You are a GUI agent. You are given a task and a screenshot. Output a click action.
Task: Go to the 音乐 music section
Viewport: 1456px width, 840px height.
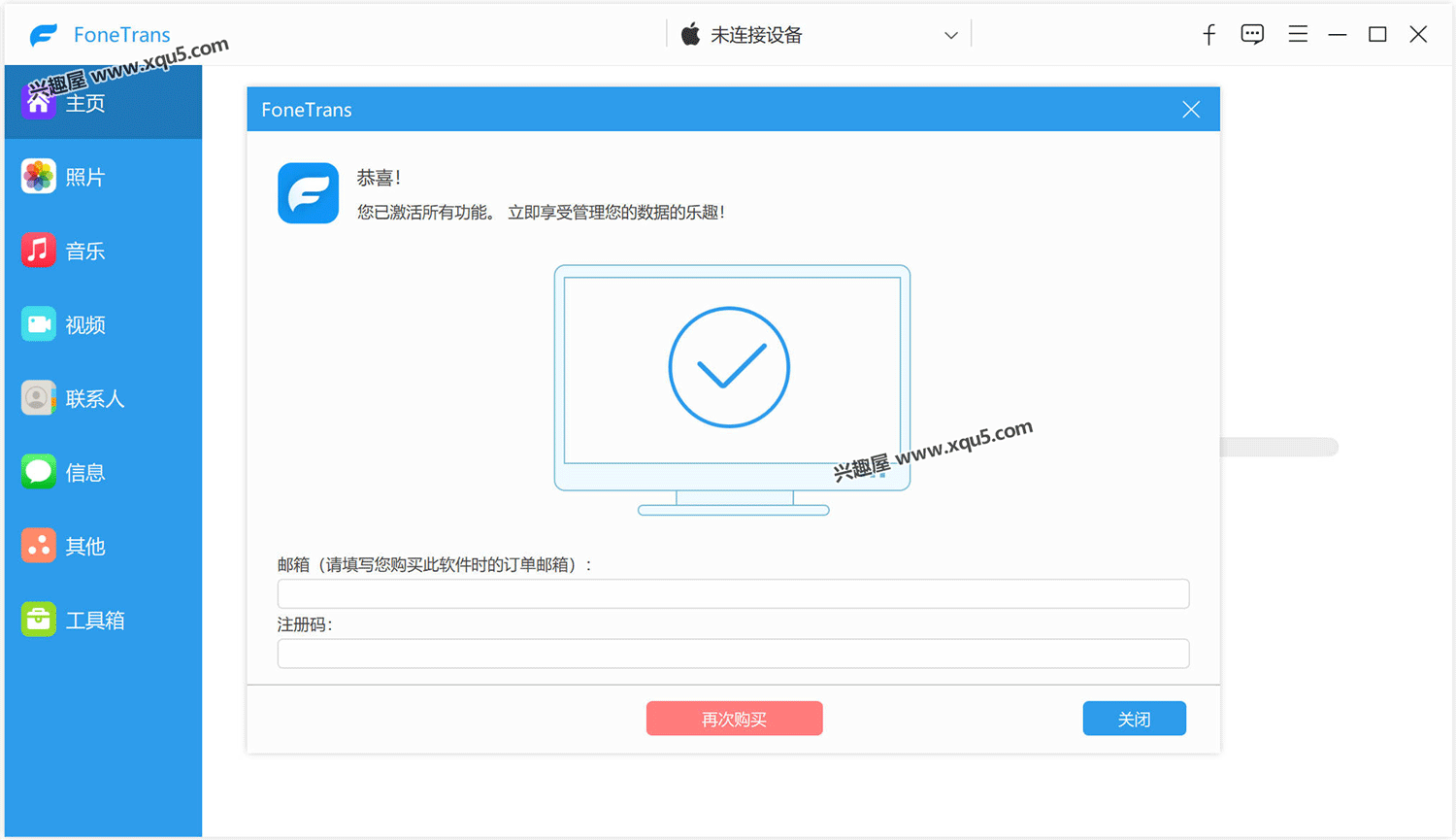point(103,251)
